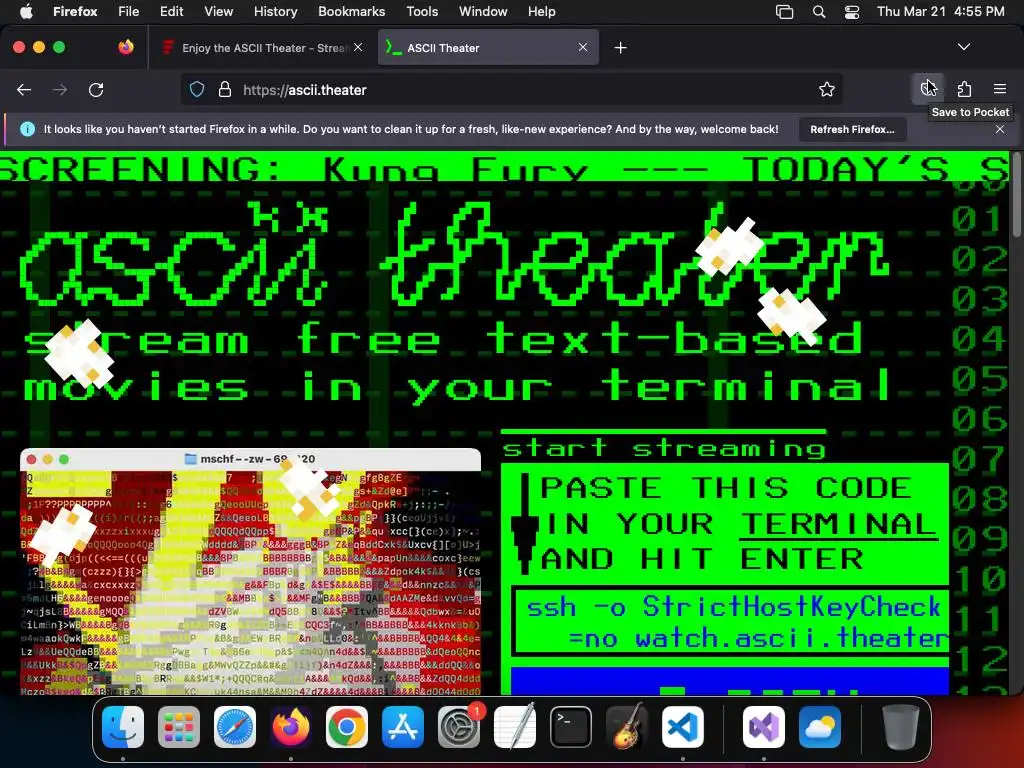Image resolution: width=1024 pixels, height=768 pixels.
Task: Open Launchpad from the Dock
Action: pyautogui.click(x=178, y=727)
